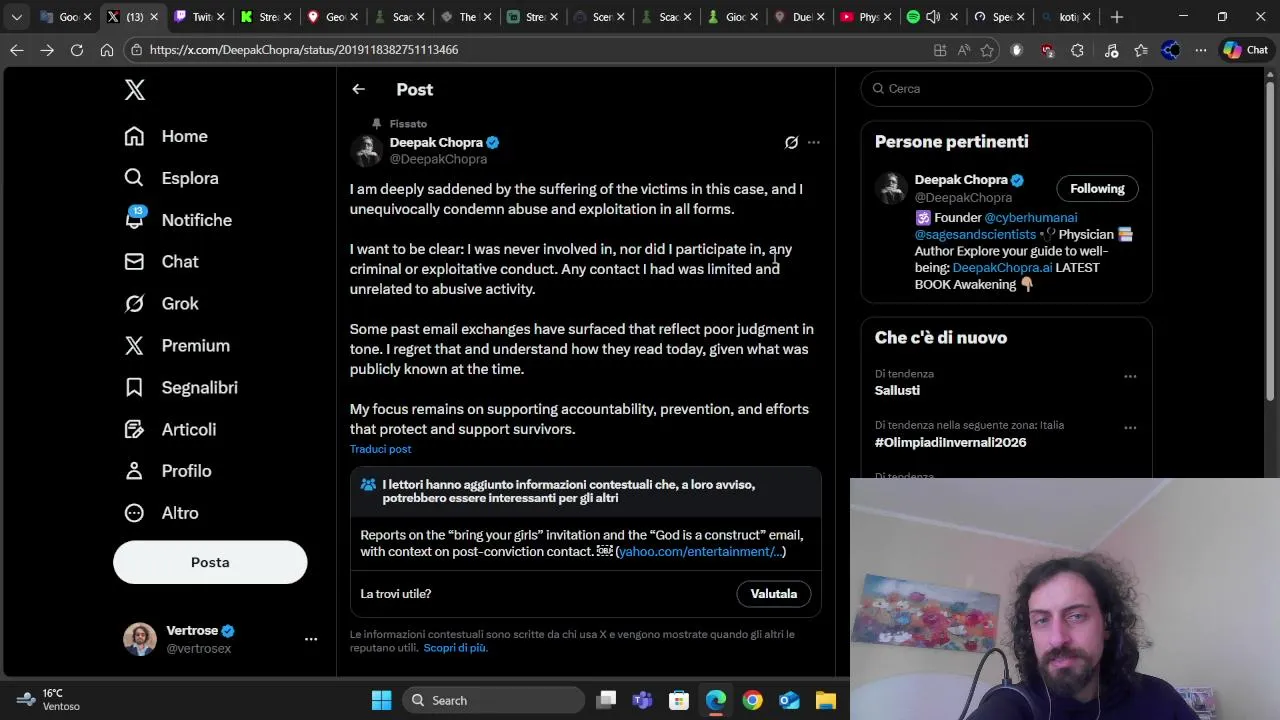Open split screen icon in address bar

pos(940,50)
